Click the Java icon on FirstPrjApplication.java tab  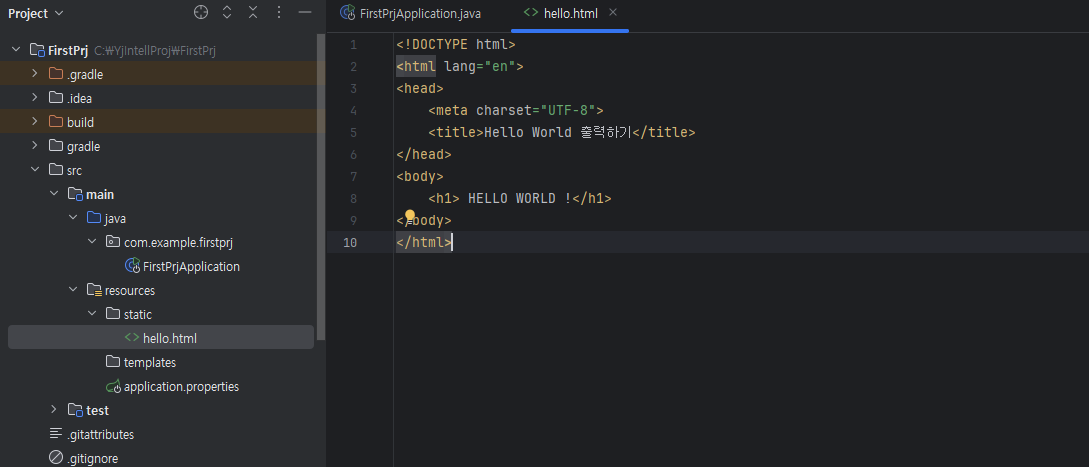[347, 13]
